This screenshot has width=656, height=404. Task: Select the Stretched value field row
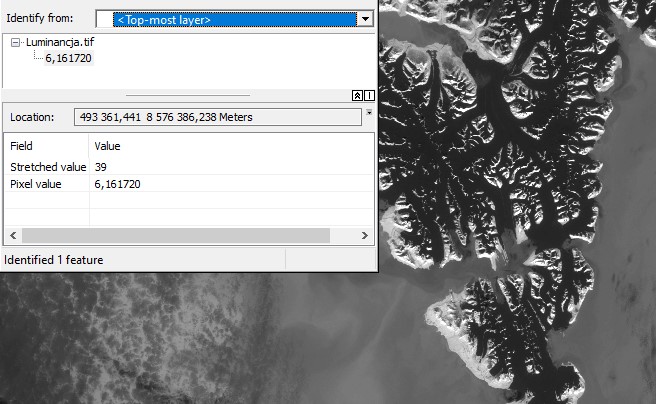(x=47, y=166)
